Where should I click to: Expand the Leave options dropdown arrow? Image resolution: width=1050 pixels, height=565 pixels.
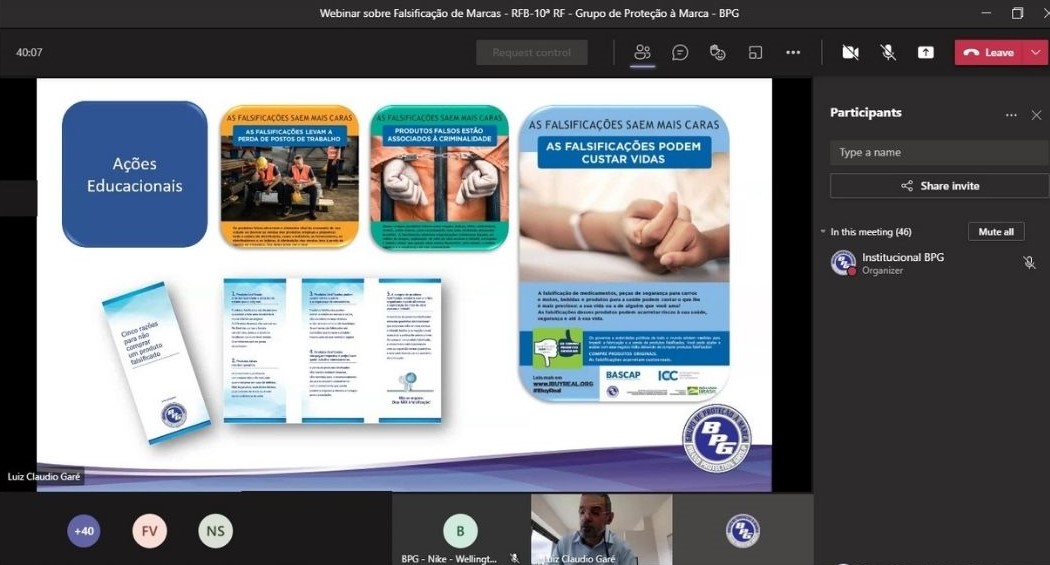coord(1035,53)
